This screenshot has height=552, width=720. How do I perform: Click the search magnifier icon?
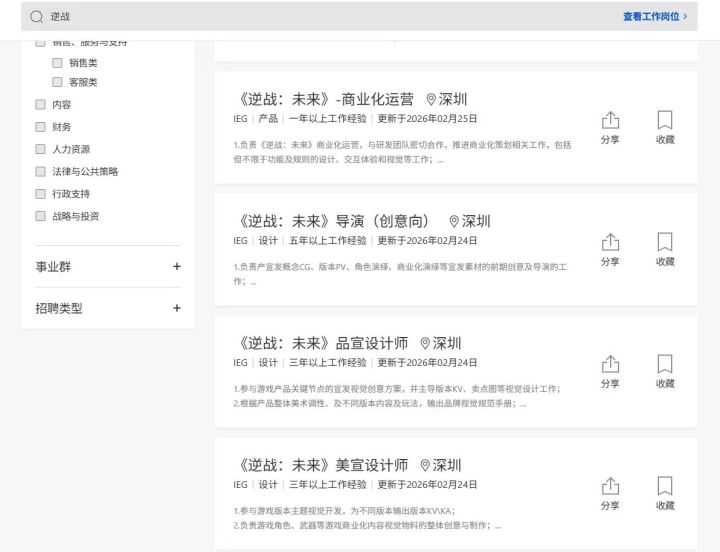(x=36, y=17)
